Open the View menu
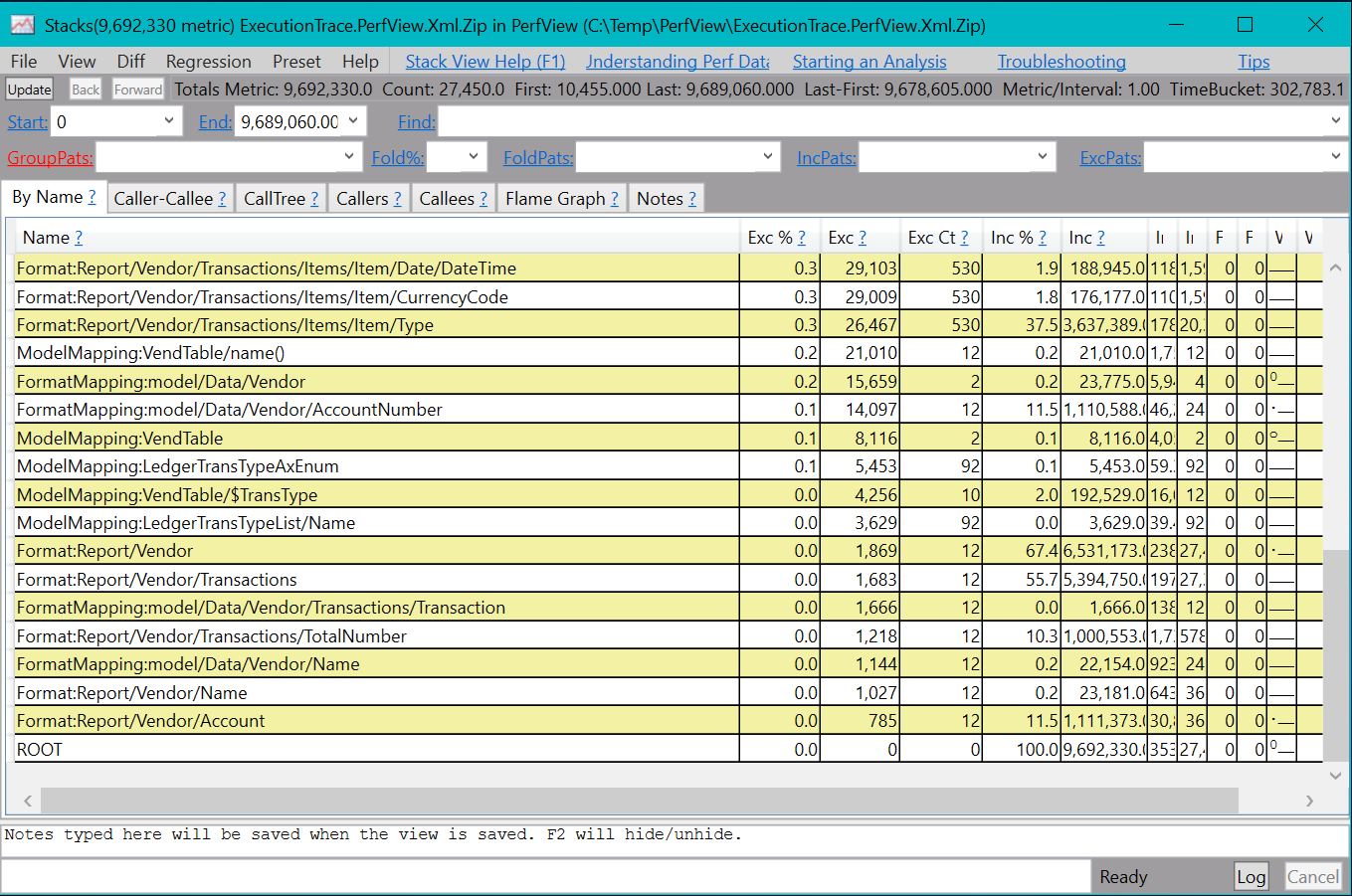The width and height of the screenshot is (1352, 896). pos(77,62)
